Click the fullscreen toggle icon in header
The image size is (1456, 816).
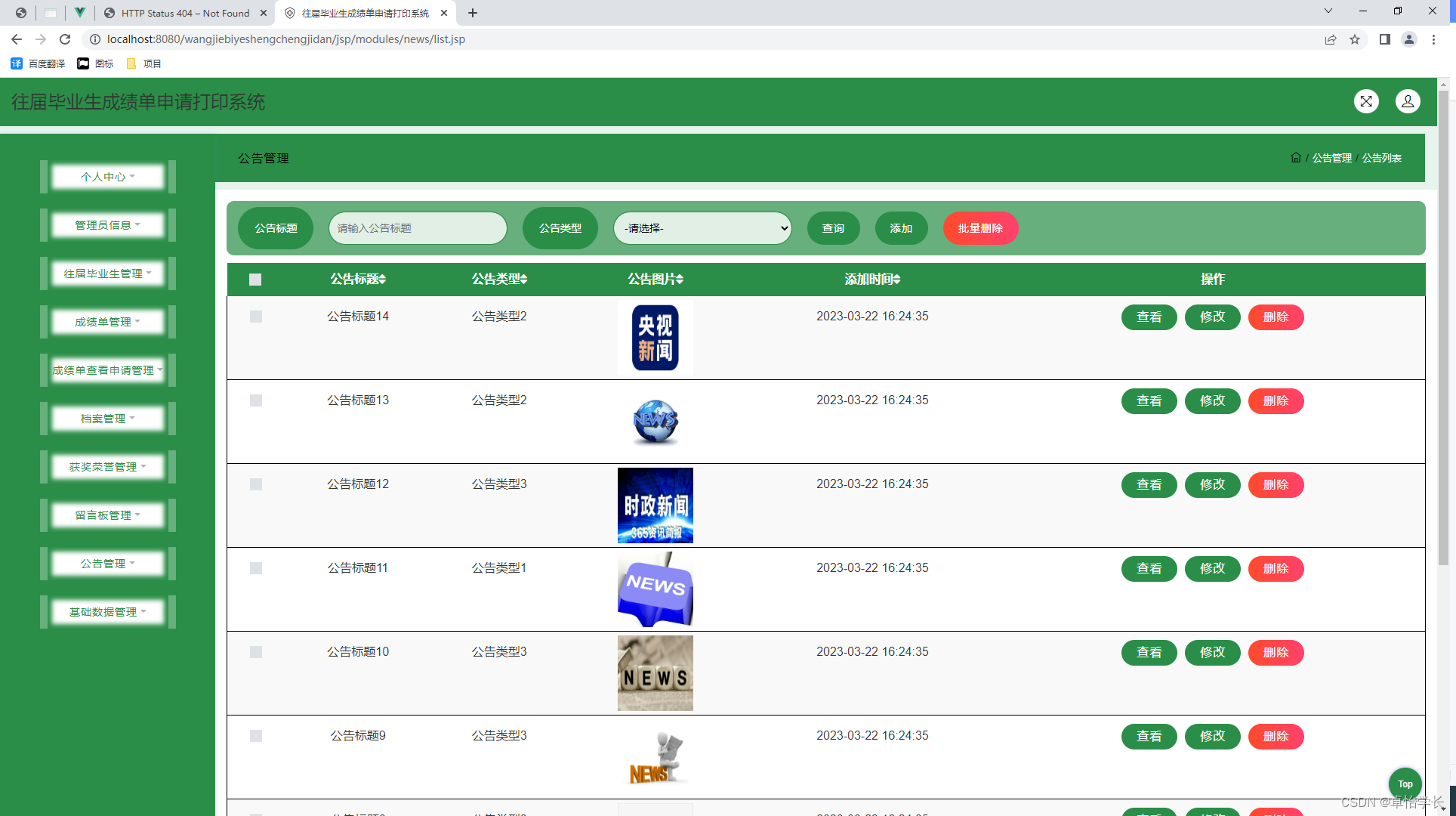(1366, 101)
